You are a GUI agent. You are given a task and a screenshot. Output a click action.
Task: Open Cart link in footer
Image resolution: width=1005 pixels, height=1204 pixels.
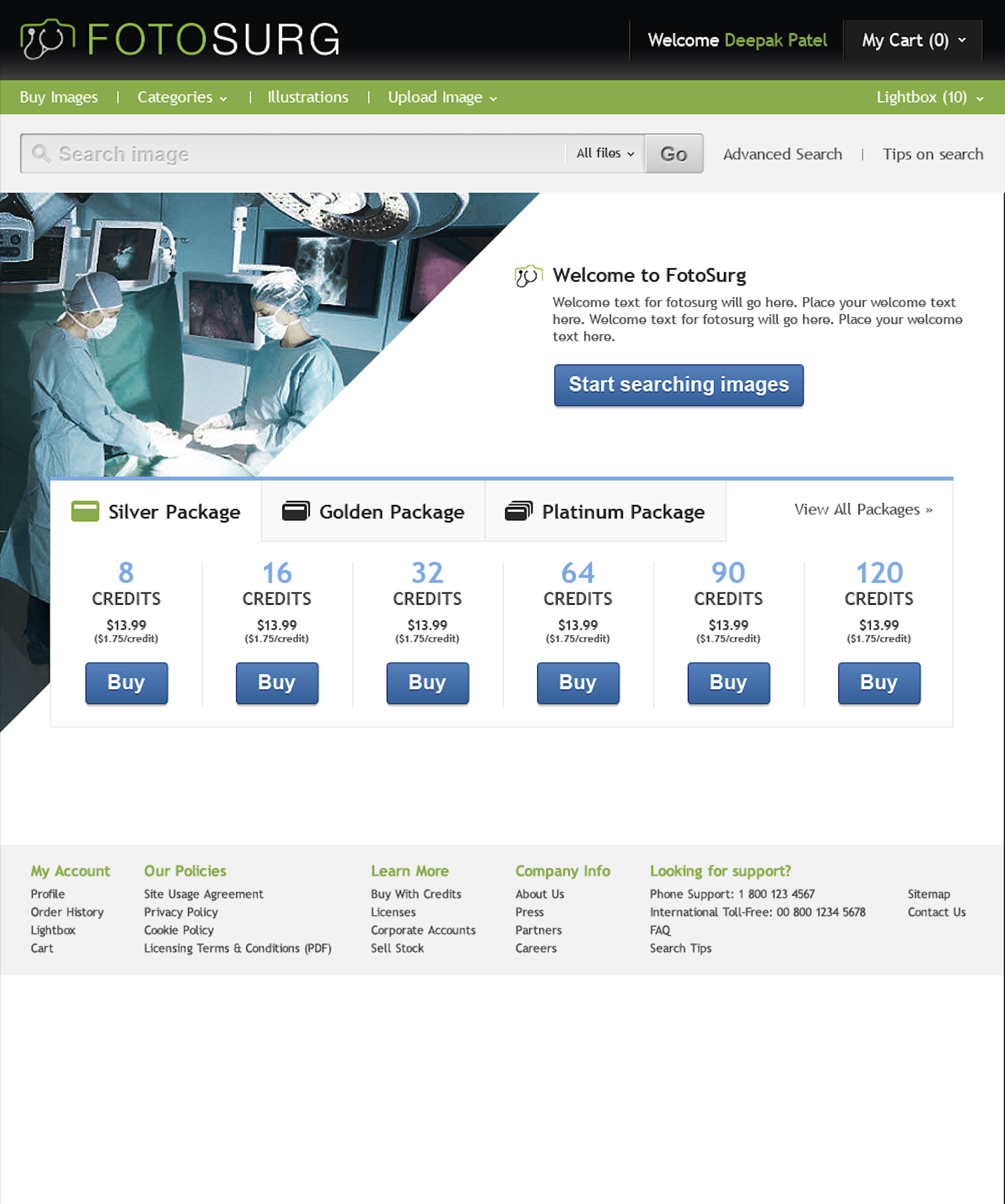coord(41,948)
